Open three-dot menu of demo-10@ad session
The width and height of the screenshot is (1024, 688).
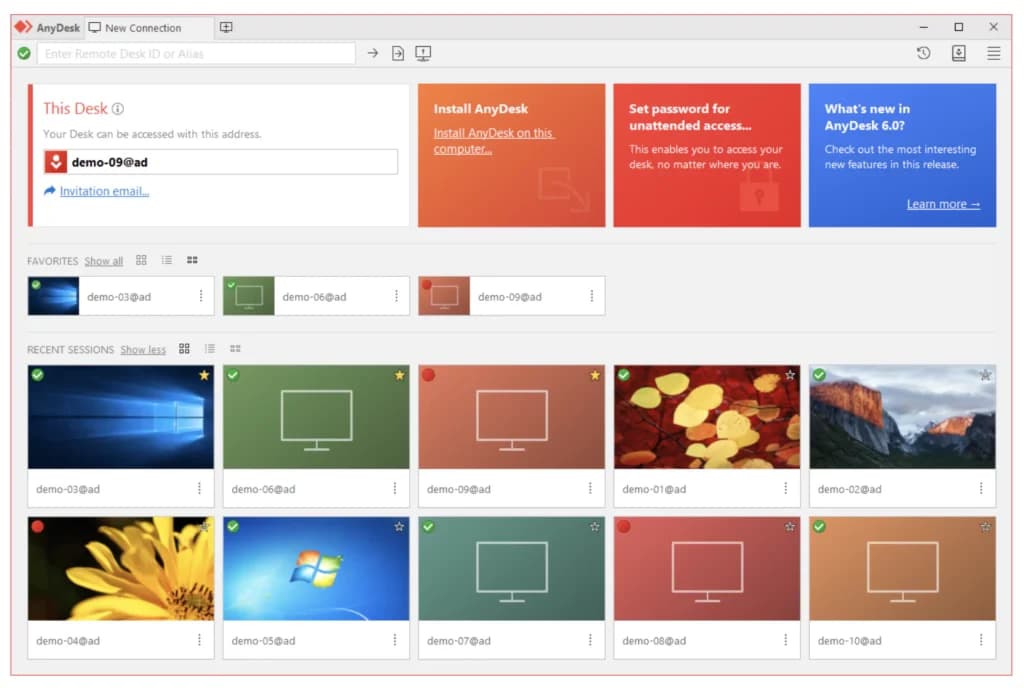[x=980, y=640]
